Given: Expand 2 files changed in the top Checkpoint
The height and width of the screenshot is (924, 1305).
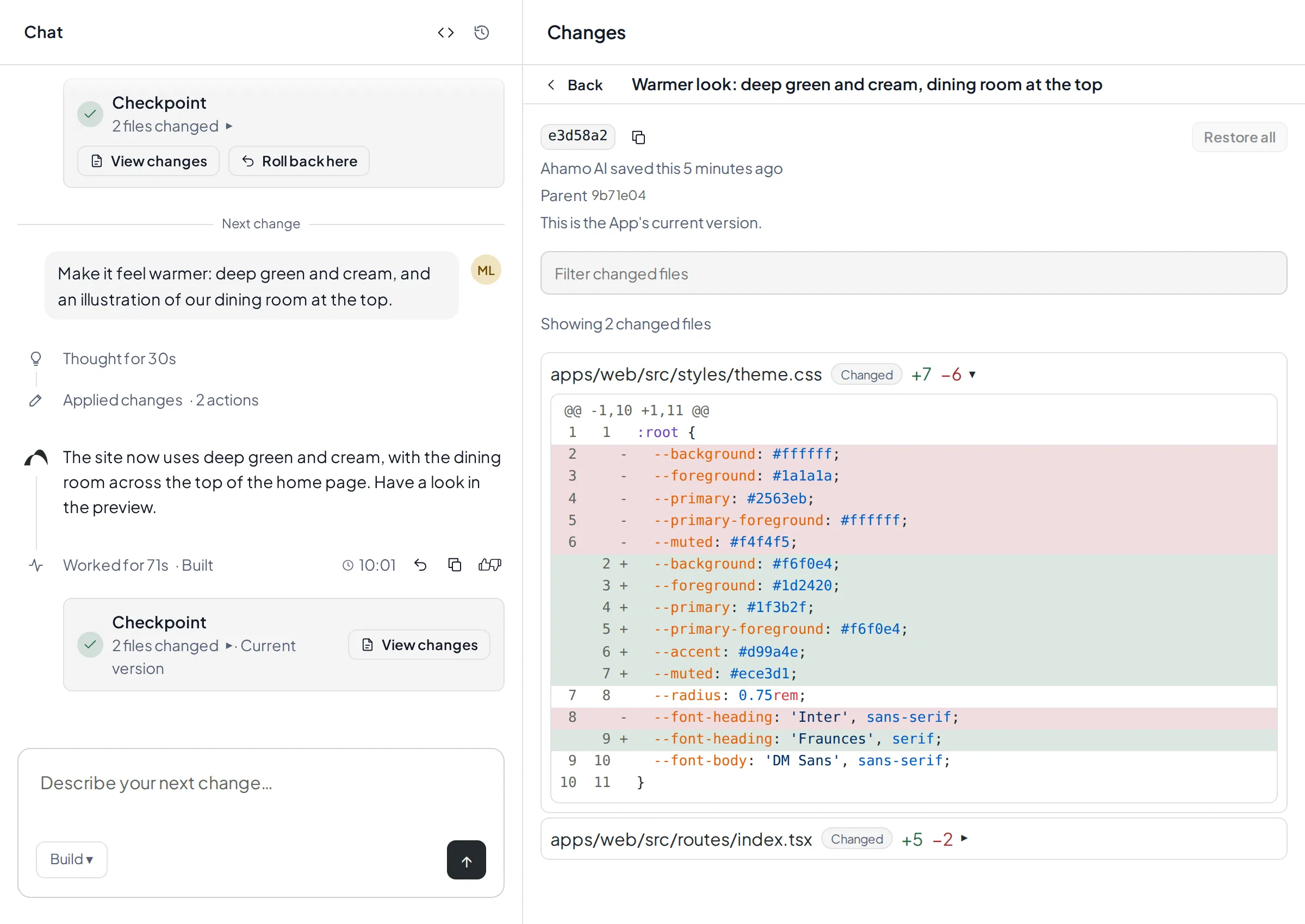Looking at the screenshot, I should (172, 126).
